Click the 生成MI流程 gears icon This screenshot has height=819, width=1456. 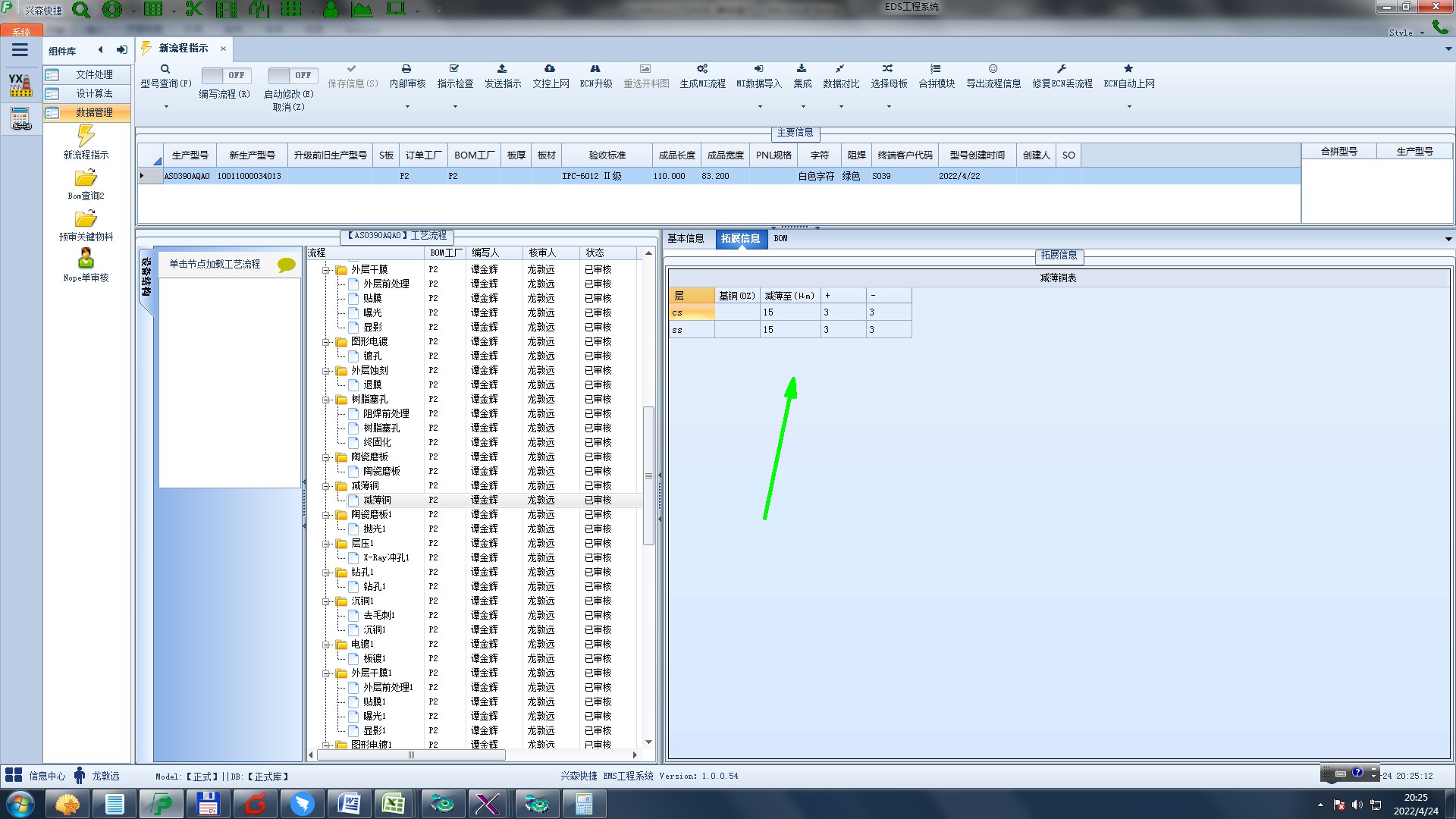(x=702, y=69)
